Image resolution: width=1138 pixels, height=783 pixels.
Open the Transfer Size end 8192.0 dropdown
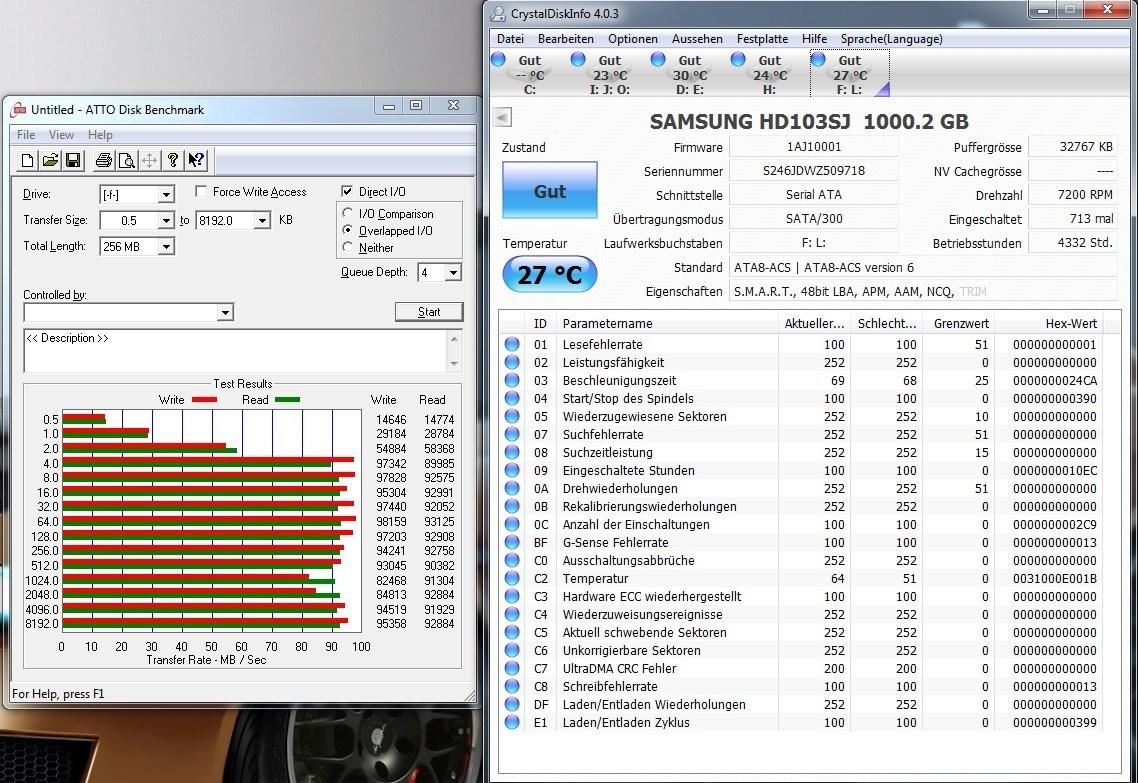pos(262,220)
